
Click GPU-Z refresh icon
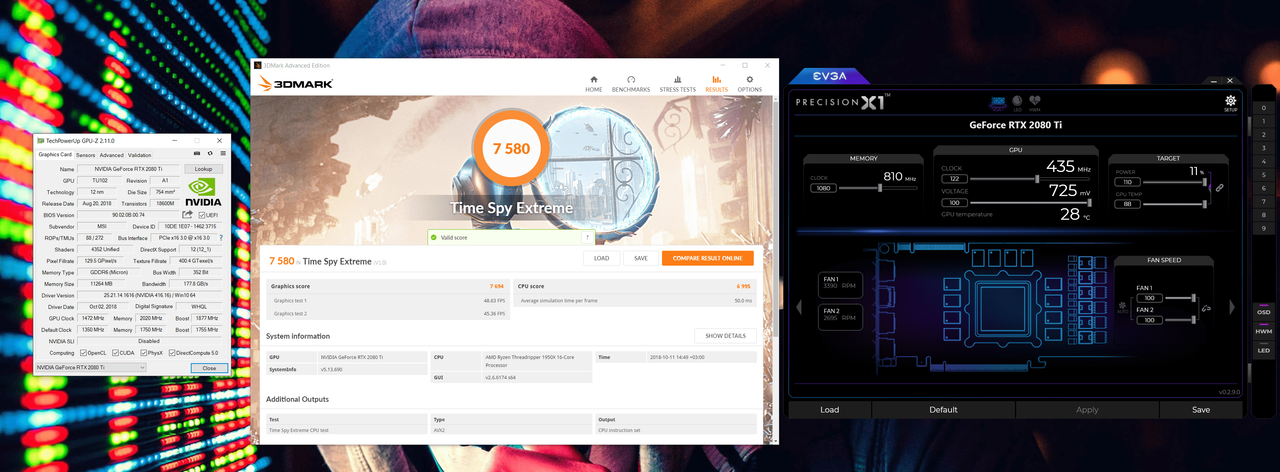point(210,154)
